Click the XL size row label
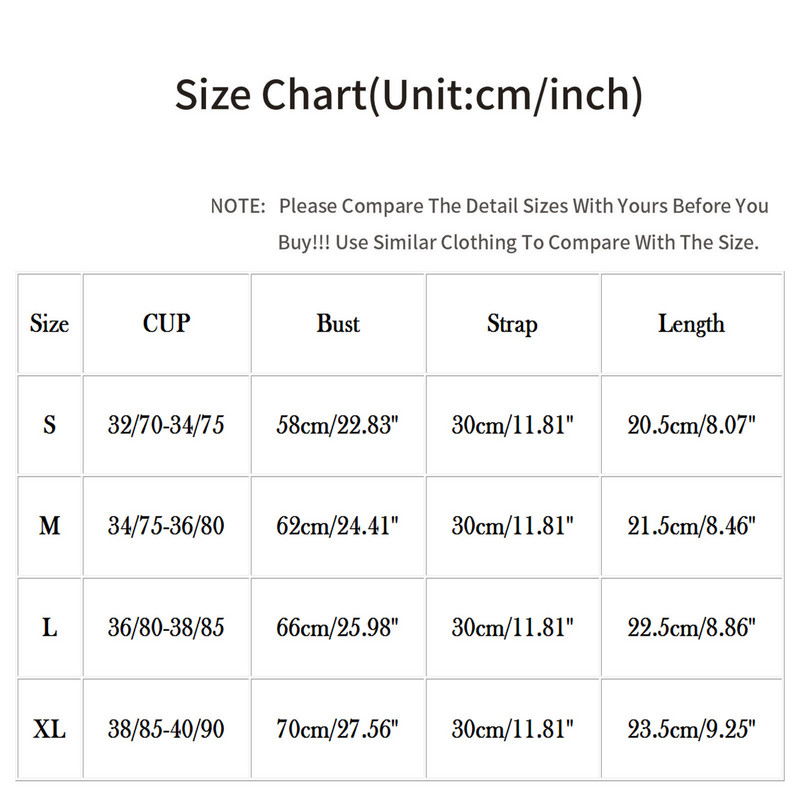Viewport: 800px width, 800px height. [x=50, y=730]
